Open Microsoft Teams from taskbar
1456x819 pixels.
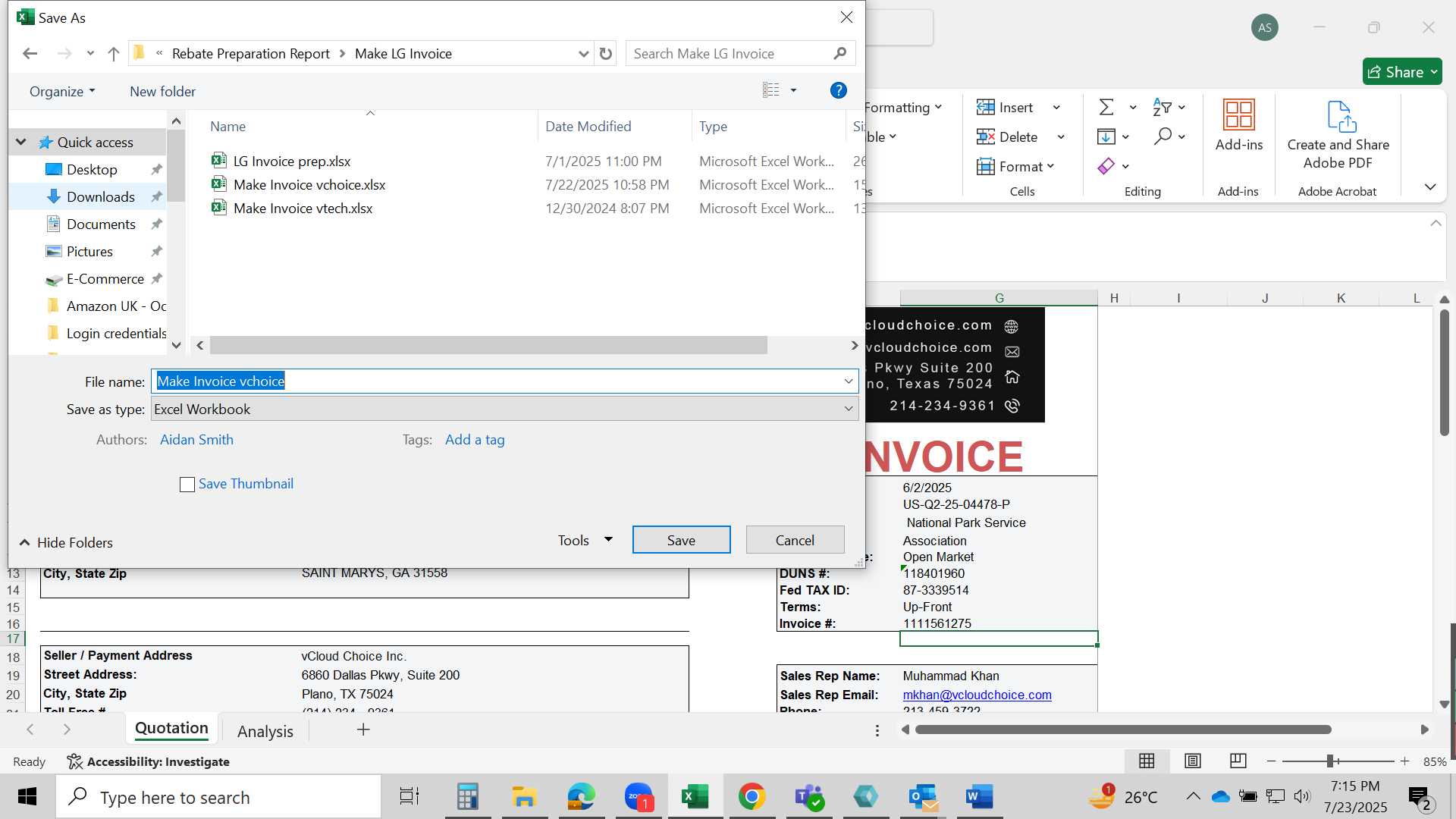click(x=809, y=797)
